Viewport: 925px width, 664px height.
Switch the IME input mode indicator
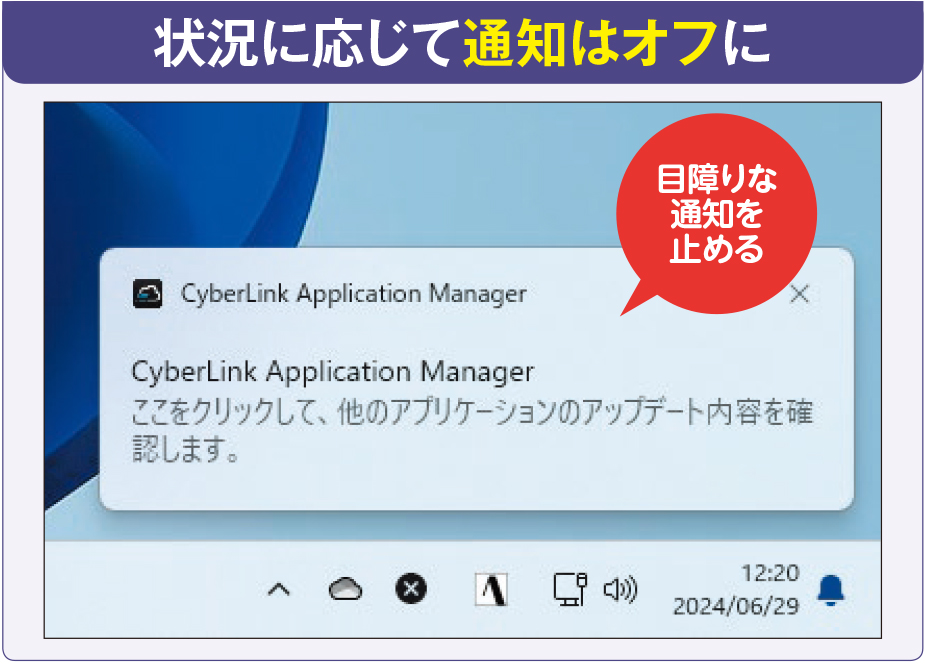point(491,589)
